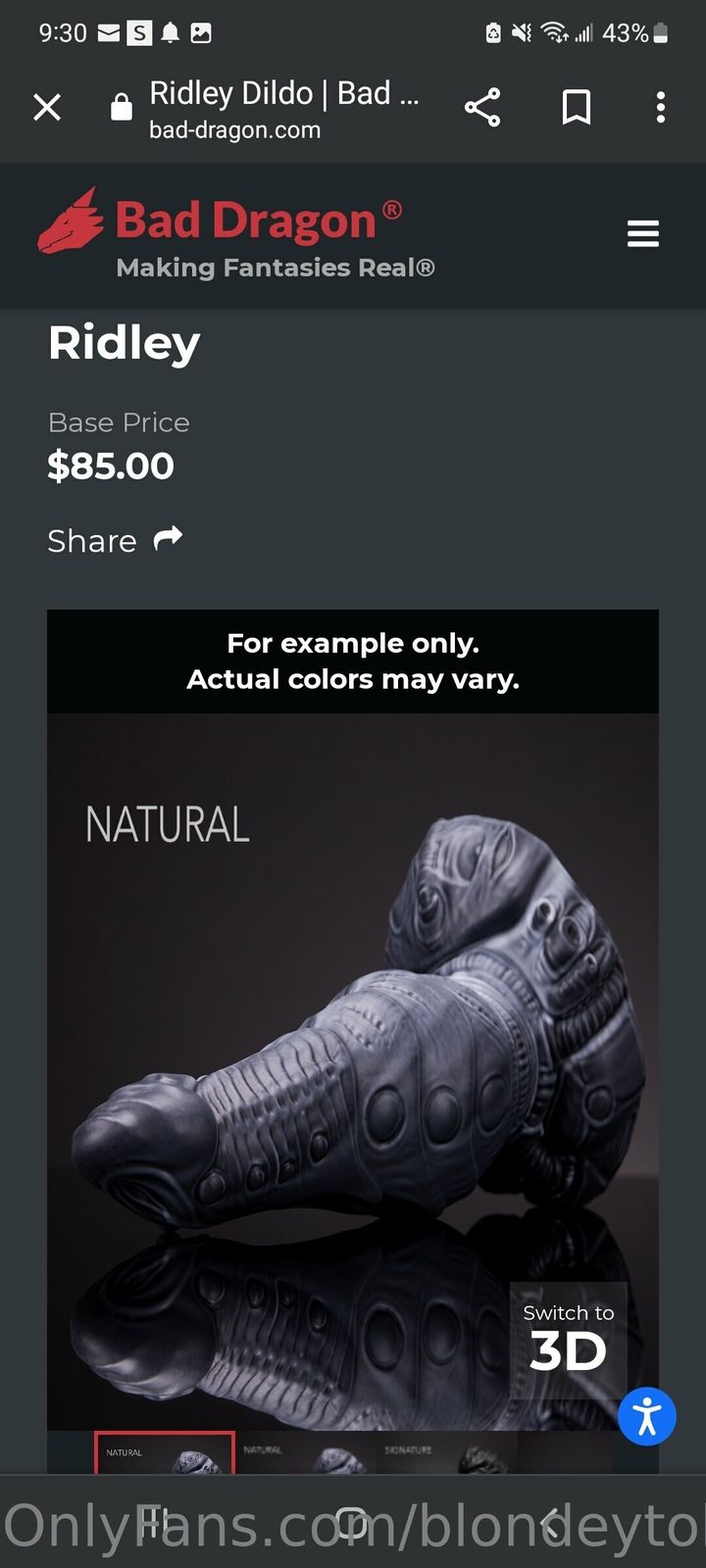The height and width of the screenshot is (1568, 706).
Task: Tap the Android home navigation button
Action: [x=351, y=1524]
